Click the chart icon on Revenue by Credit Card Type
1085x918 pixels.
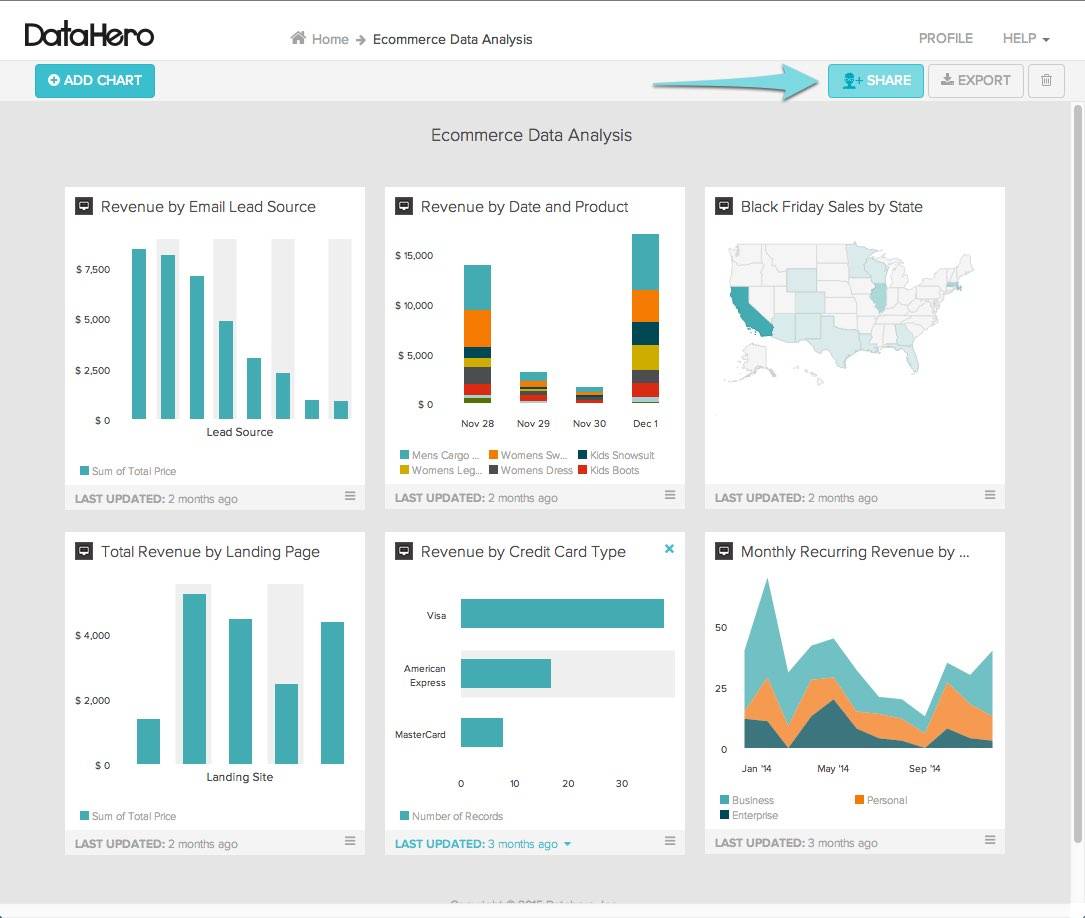(x=403, y=551)
